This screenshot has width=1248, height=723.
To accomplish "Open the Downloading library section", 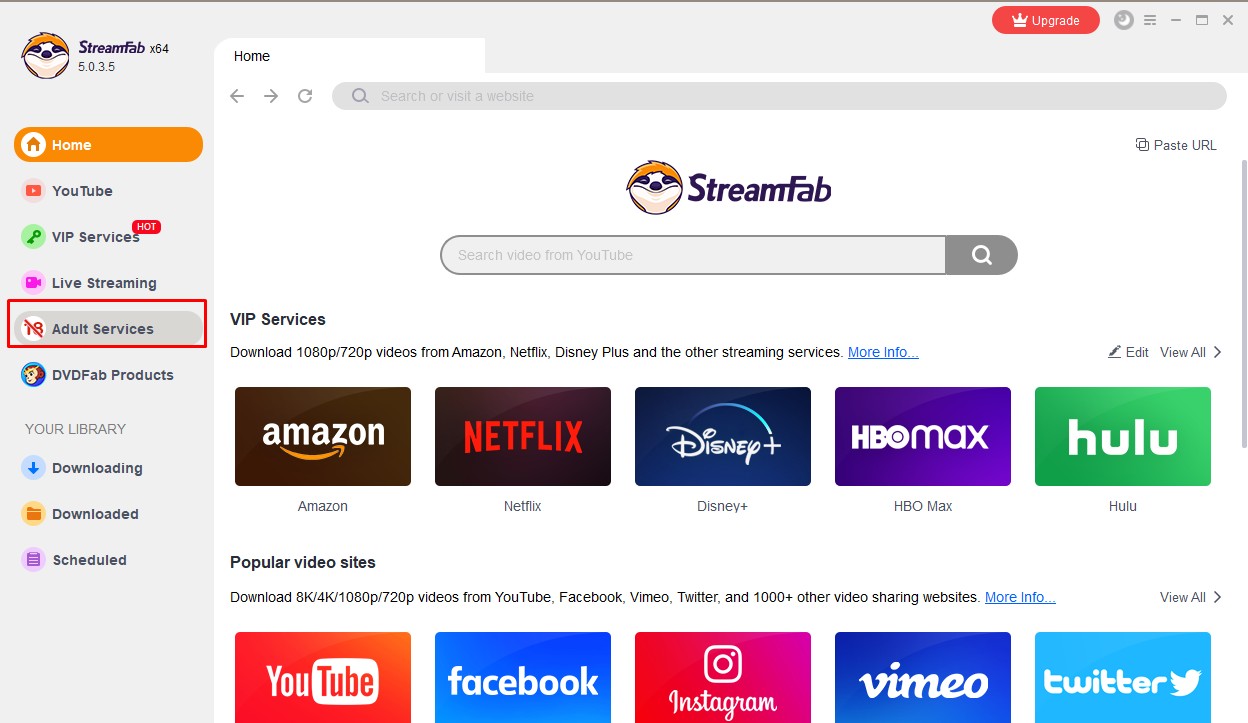I will (96, 468).
